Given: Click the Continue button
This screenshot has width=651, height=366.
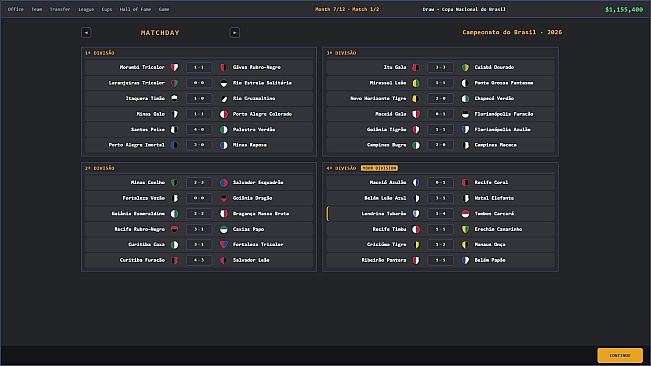Looking at the screenshot, I should 620,356.
